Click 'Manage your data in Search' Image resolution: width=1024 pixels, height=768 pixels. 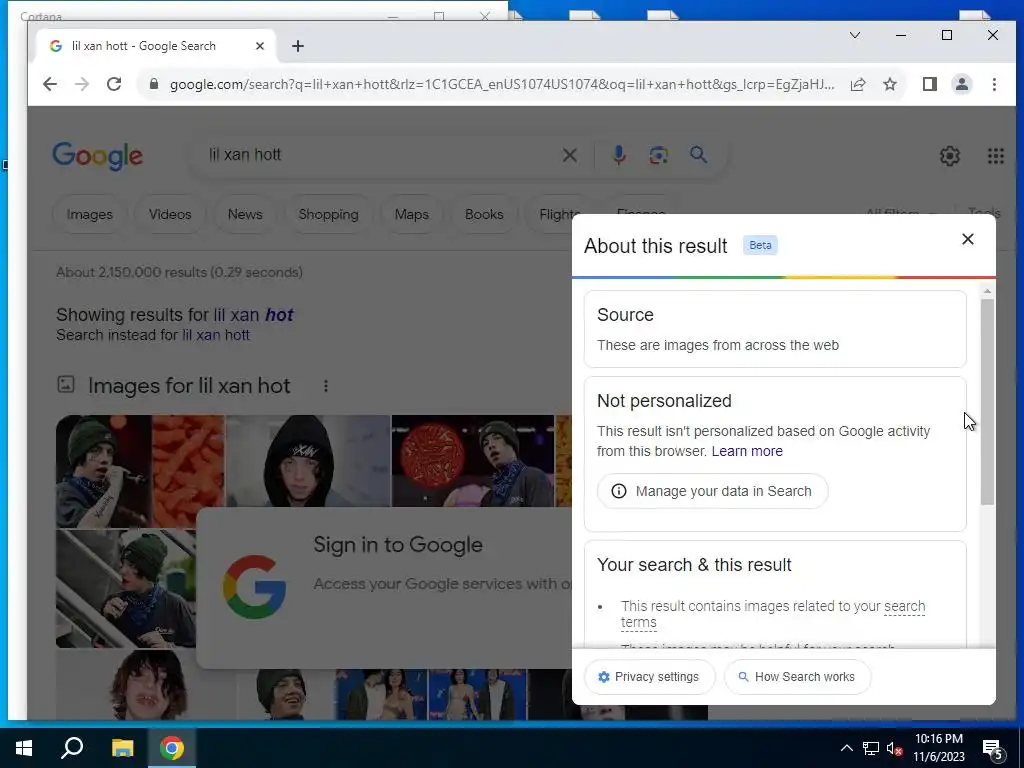pos(712,491)
